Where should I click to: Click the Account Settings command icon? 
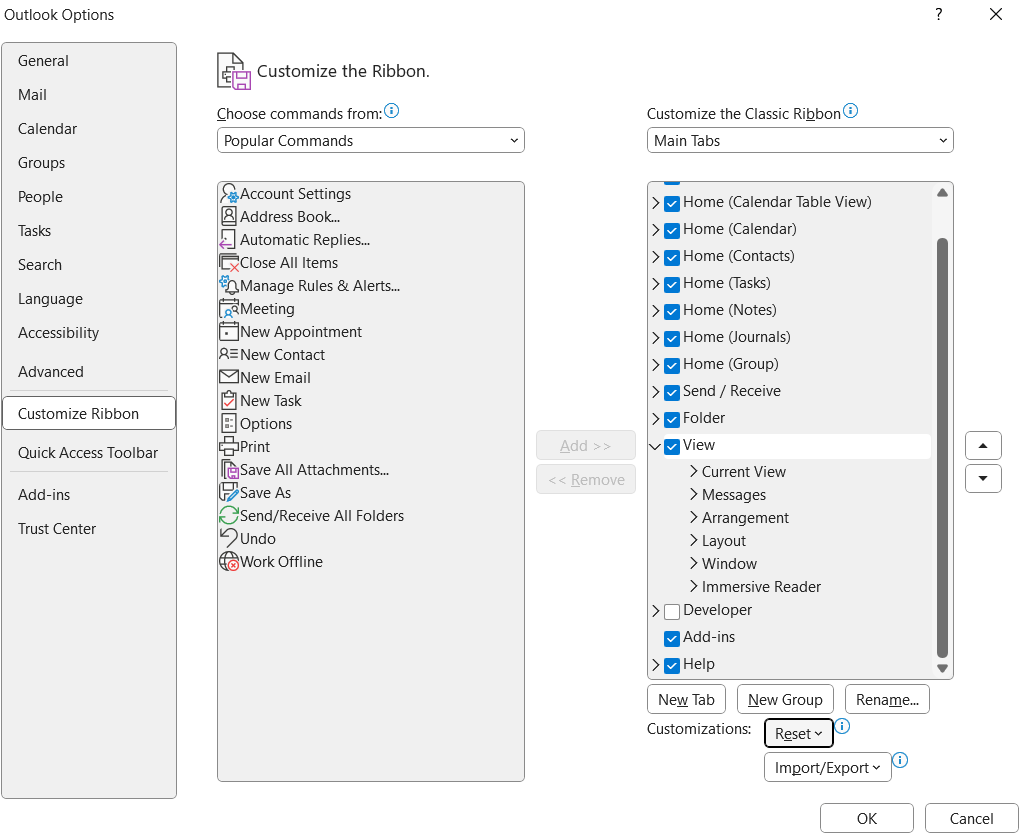coord(229,193)
